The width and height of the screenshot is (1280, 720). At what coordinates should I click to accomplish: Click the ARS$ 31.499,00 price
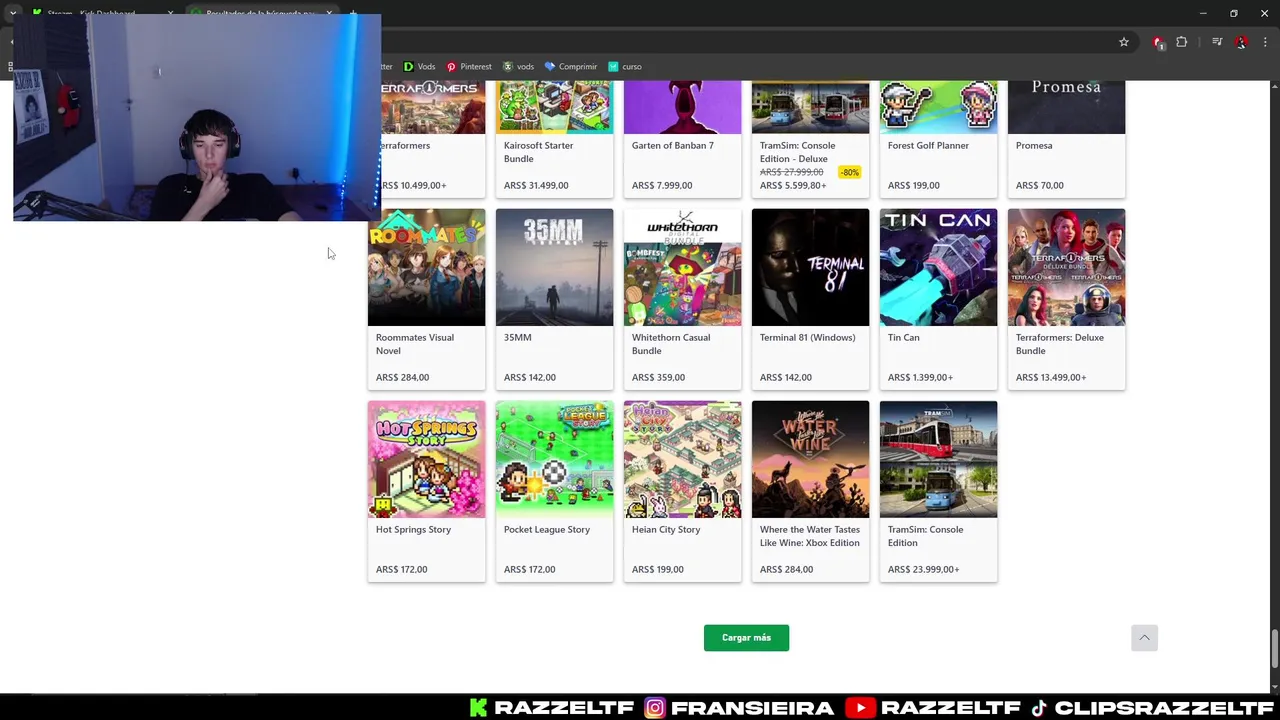[536, 185]
